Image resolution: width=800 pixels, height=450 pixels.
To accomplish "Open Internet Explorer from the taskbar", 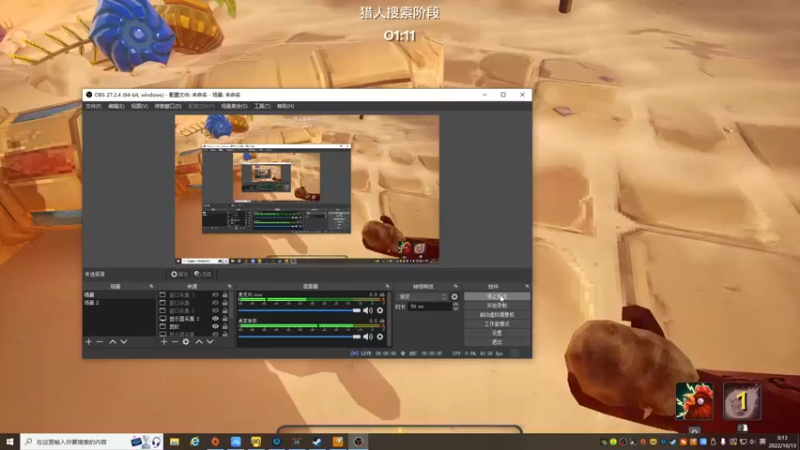I will pyautogui.click(x=195, y=441).
